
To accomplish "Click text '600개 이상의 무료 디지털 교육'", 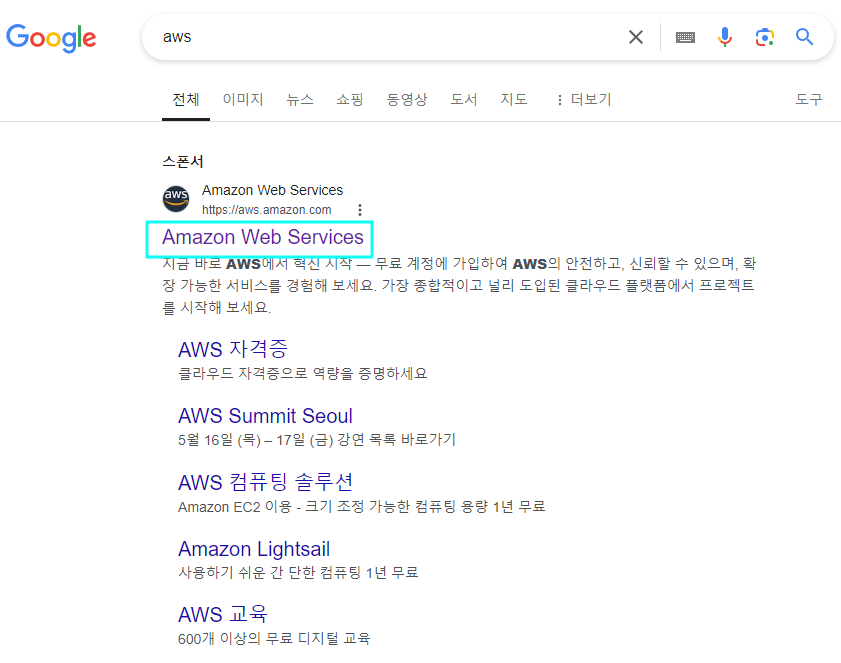I will tap(274, 639).
